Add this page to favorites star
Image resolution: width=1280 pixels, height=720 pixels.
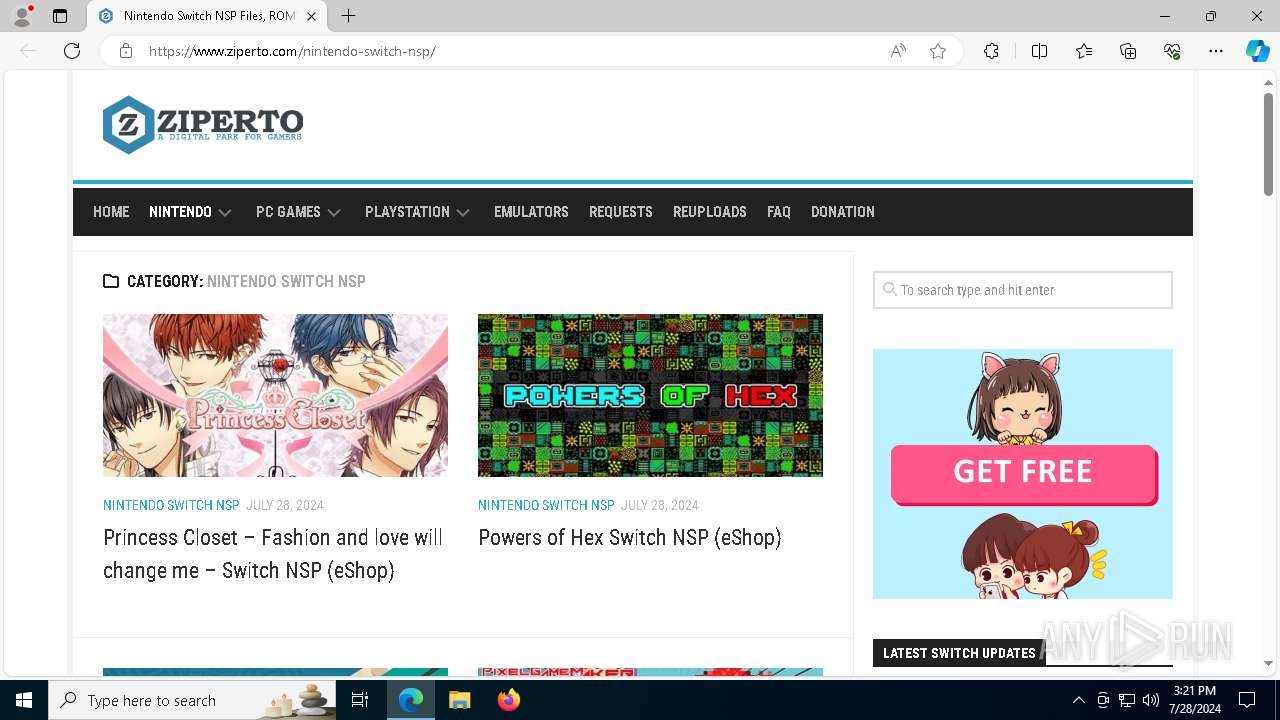click(938, 51)
